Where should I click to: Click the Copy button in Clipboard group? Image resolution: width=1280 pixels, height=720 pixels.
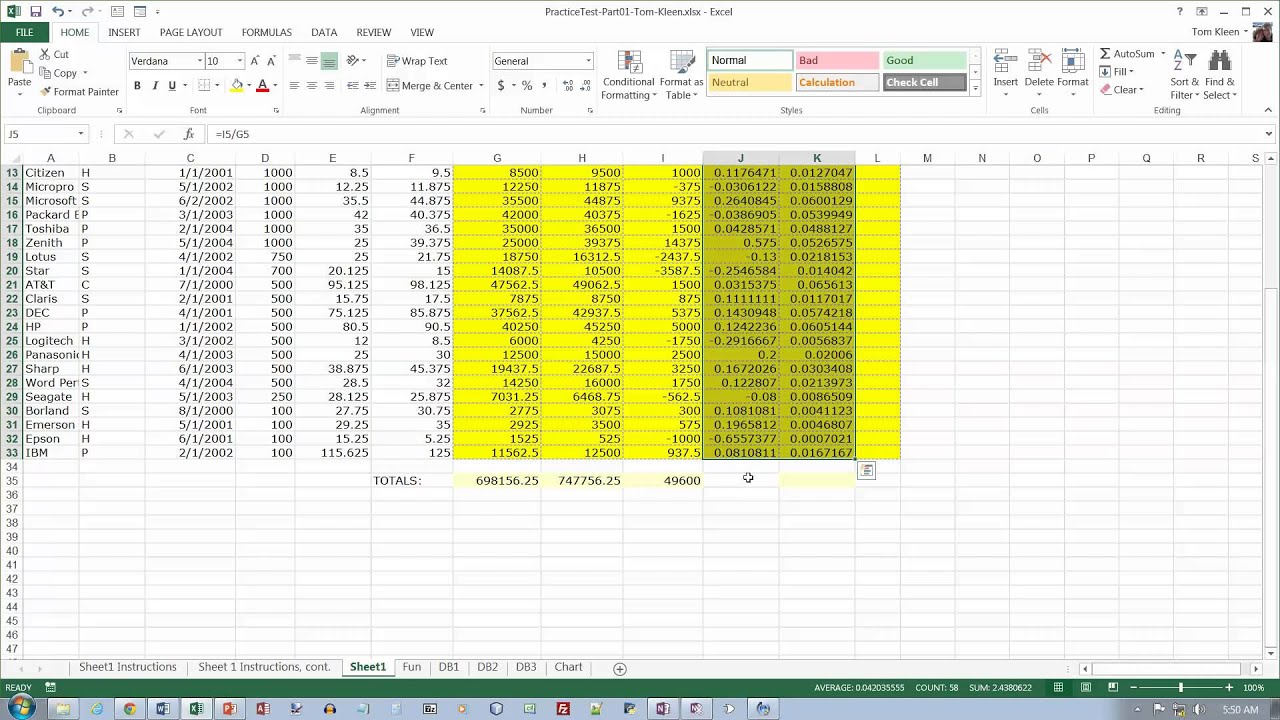[x=58, y=73]
